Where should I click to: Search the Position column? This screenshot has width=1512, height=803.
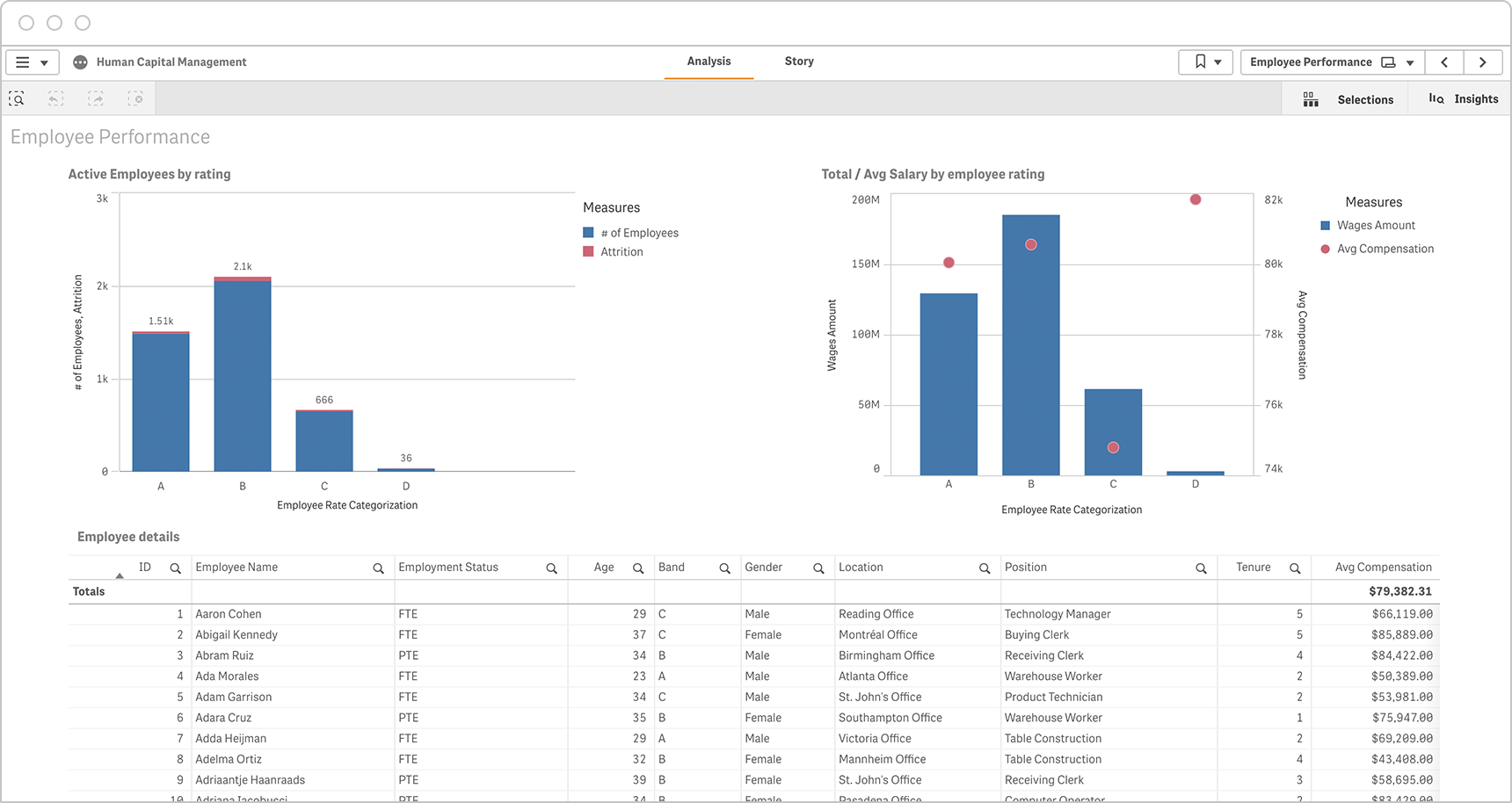tap(1201, 568)
